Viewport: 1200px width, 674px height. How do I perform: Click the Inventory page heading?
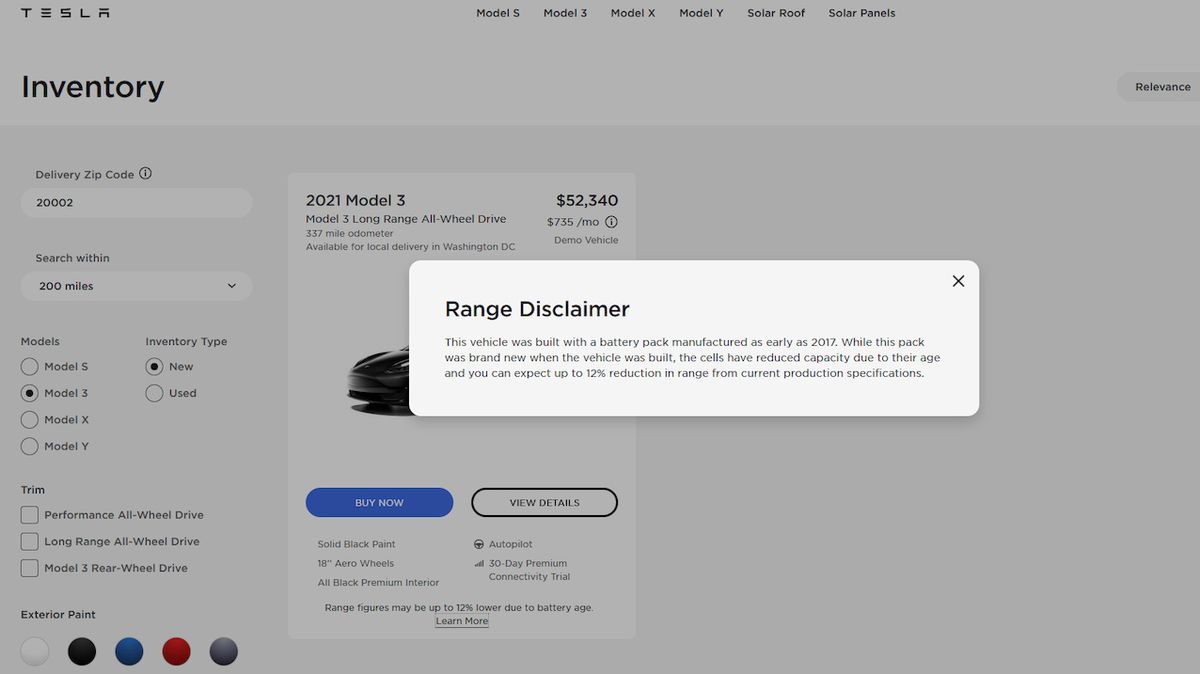click(x=93, y=87)
